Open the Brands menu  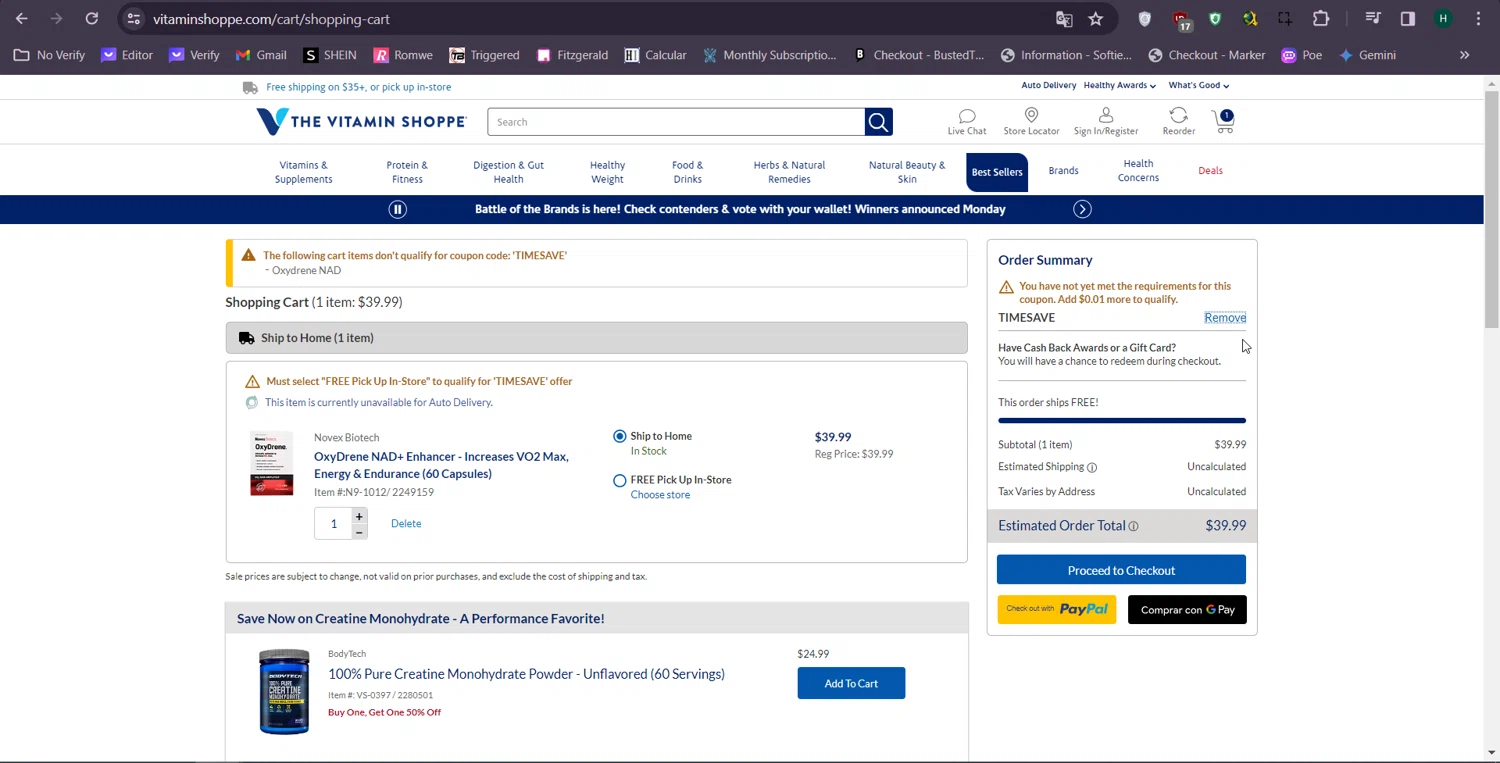tap(1063, 171)
